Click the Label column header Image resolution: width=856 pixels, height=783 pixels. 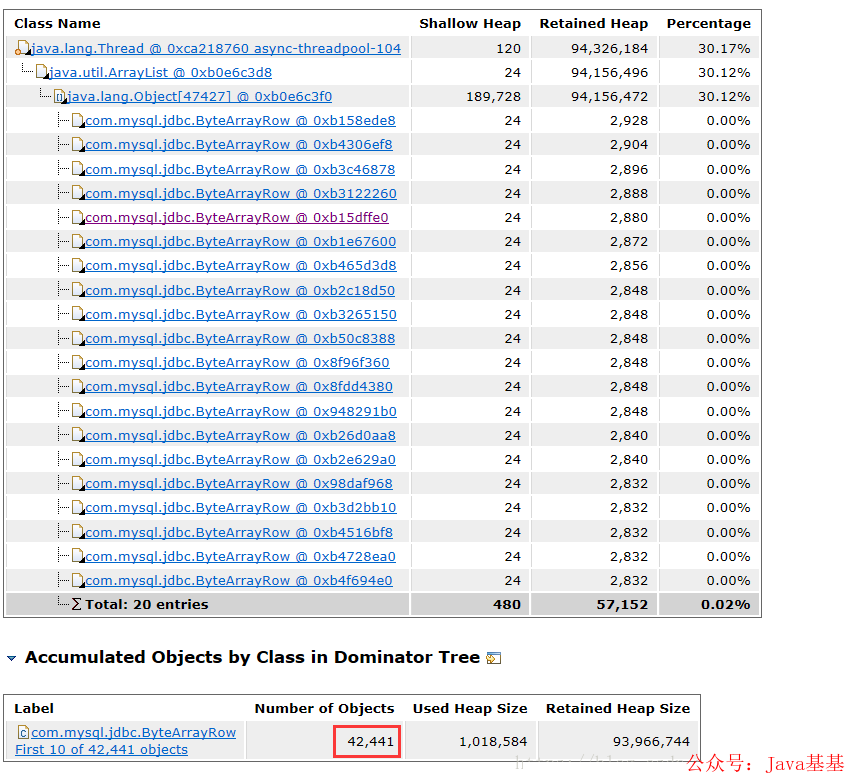click(x=34, y=708)
